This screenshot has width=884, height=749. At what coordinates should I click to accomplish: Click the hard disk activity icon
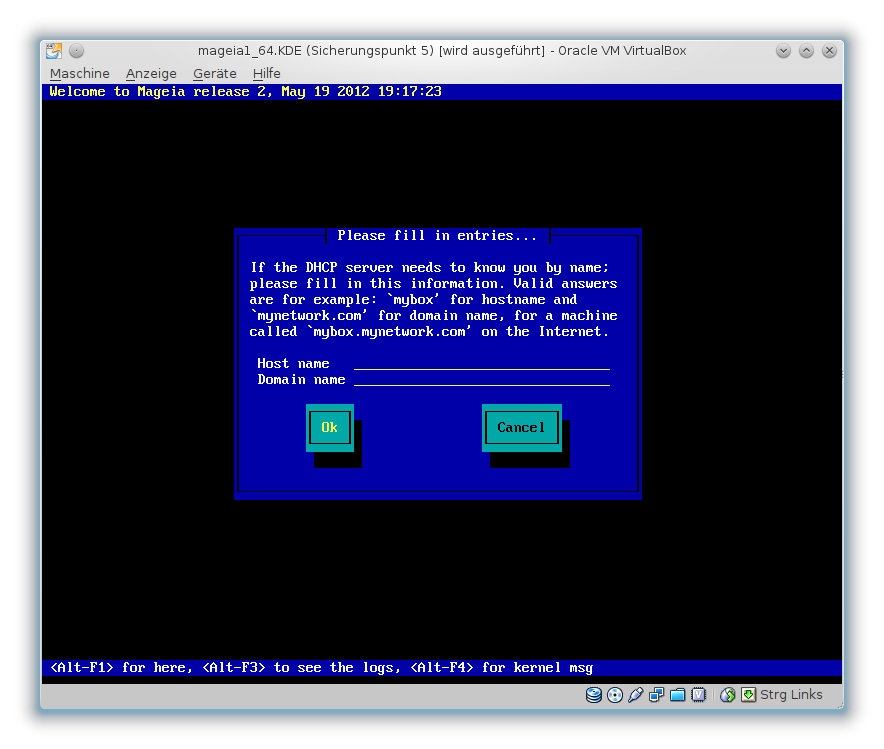(594, 695)
